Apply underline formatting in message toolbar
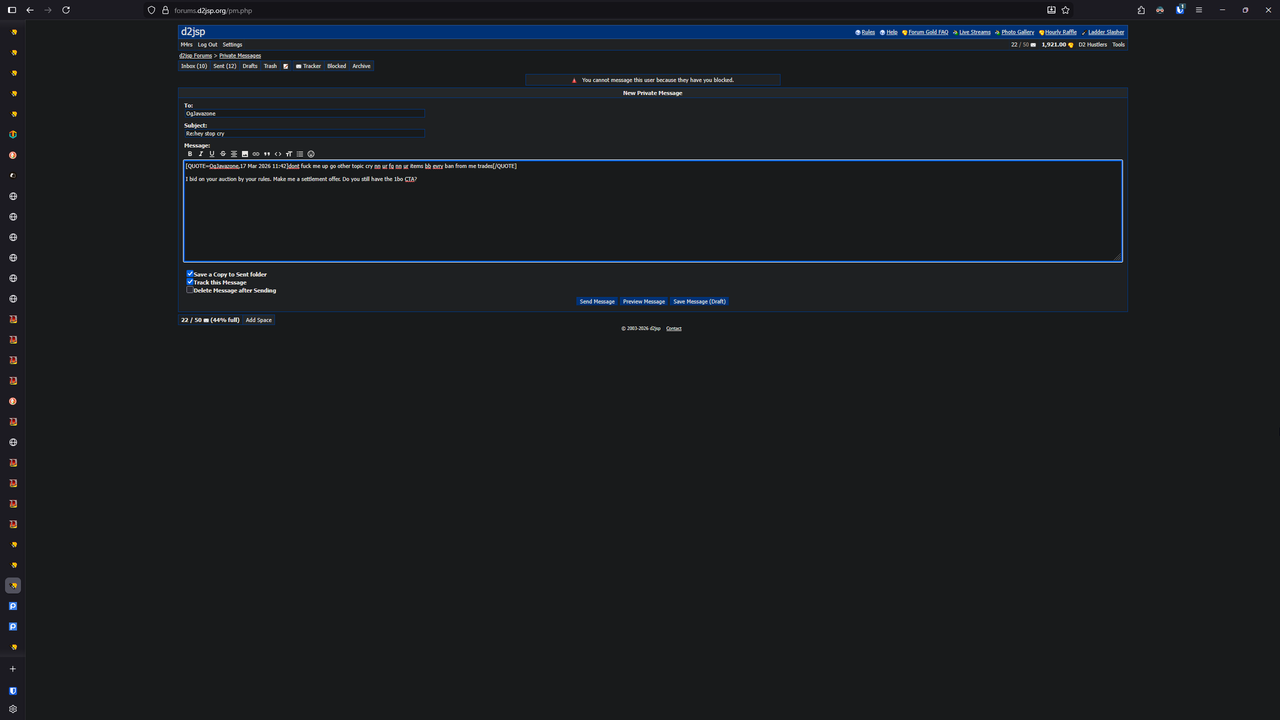1280x720 pixels. coord(212,154)
